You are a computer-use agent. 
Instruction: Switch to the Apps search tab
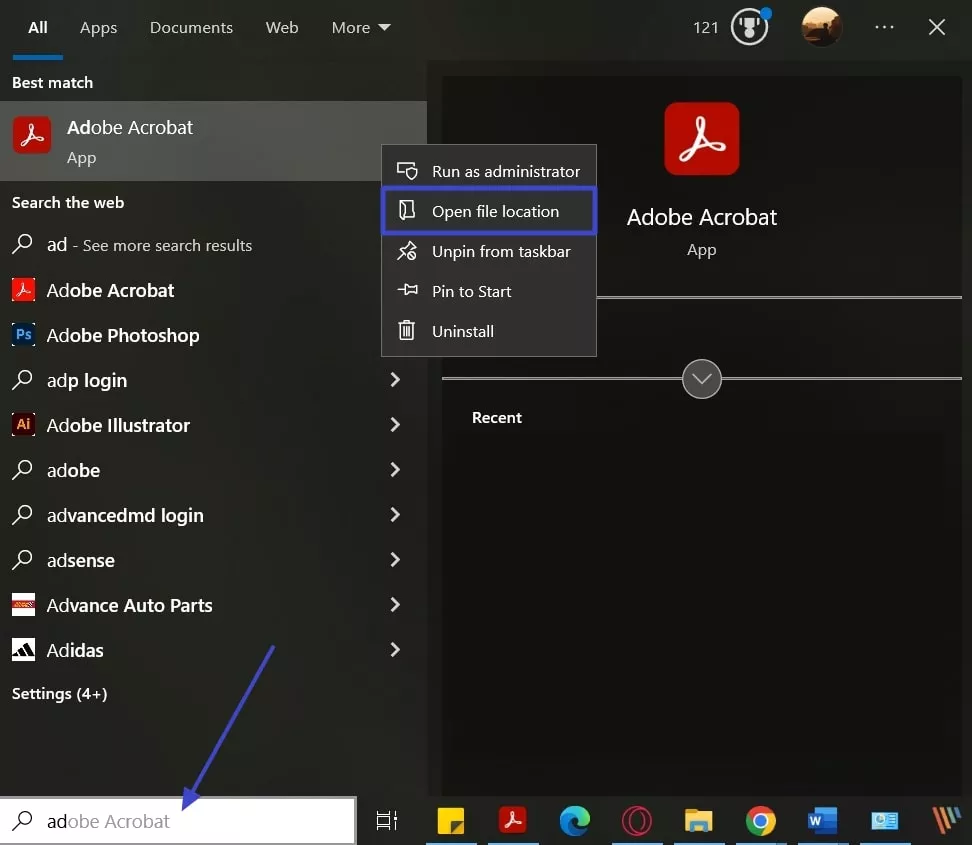point(98,27)
